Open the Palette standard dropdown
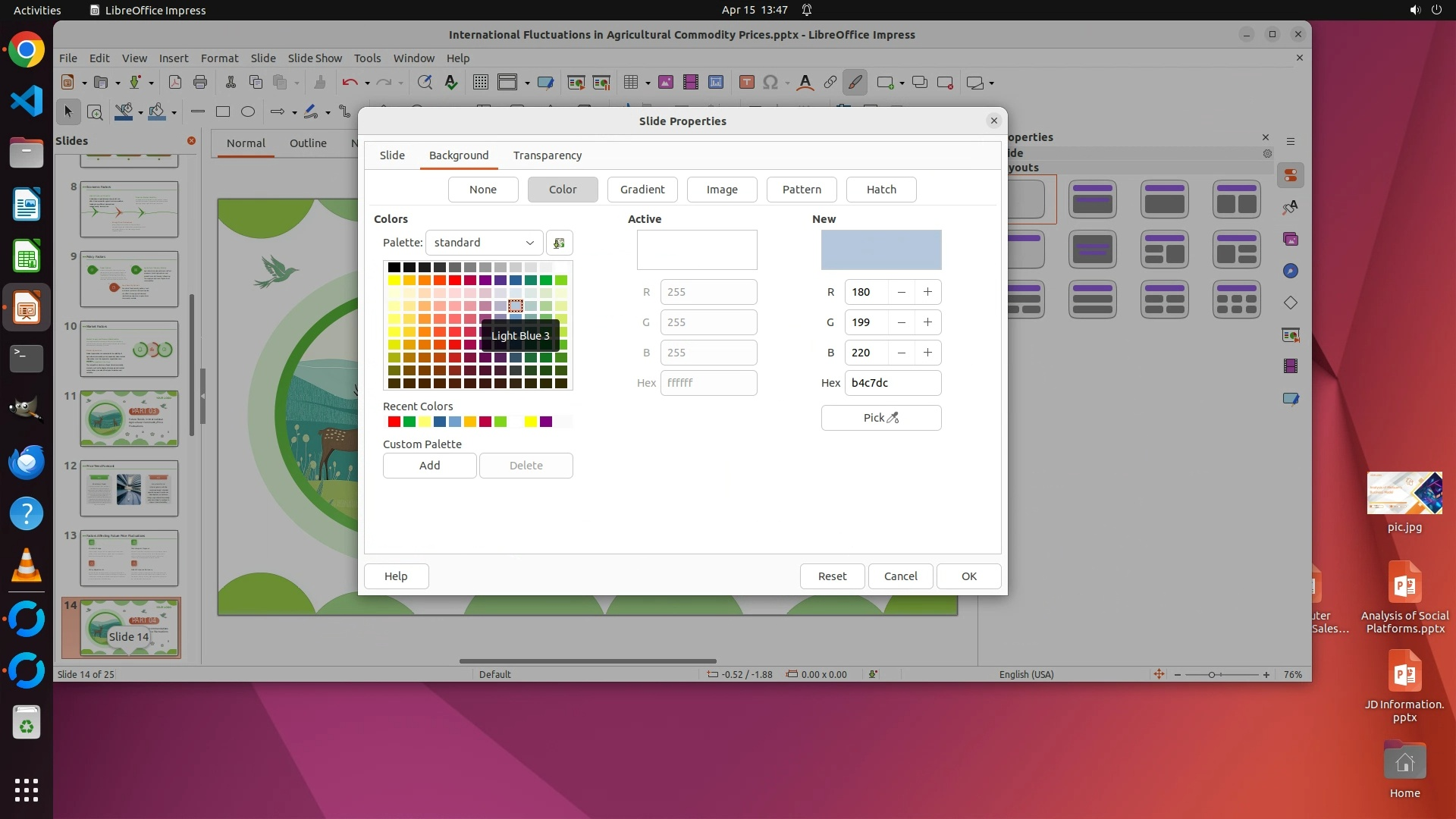Image resolution: width=1456 pixels, height=819 pixels. pos(484,243)
